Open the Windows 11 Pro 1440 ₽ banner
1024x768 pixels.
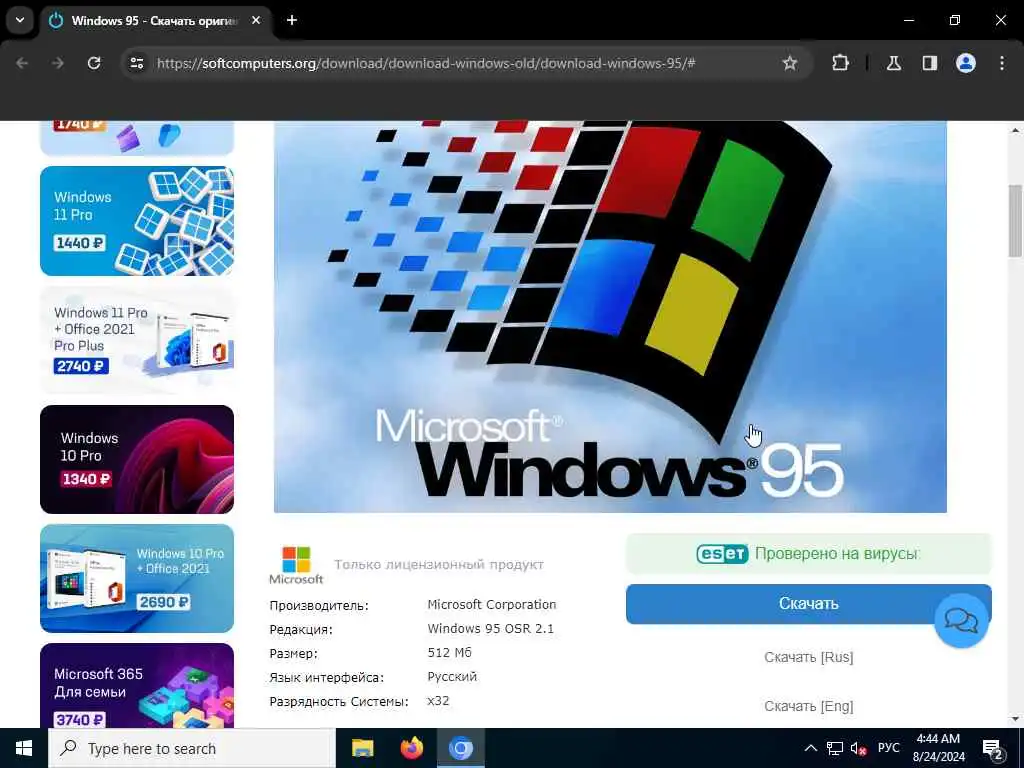[x=137, y=221]
